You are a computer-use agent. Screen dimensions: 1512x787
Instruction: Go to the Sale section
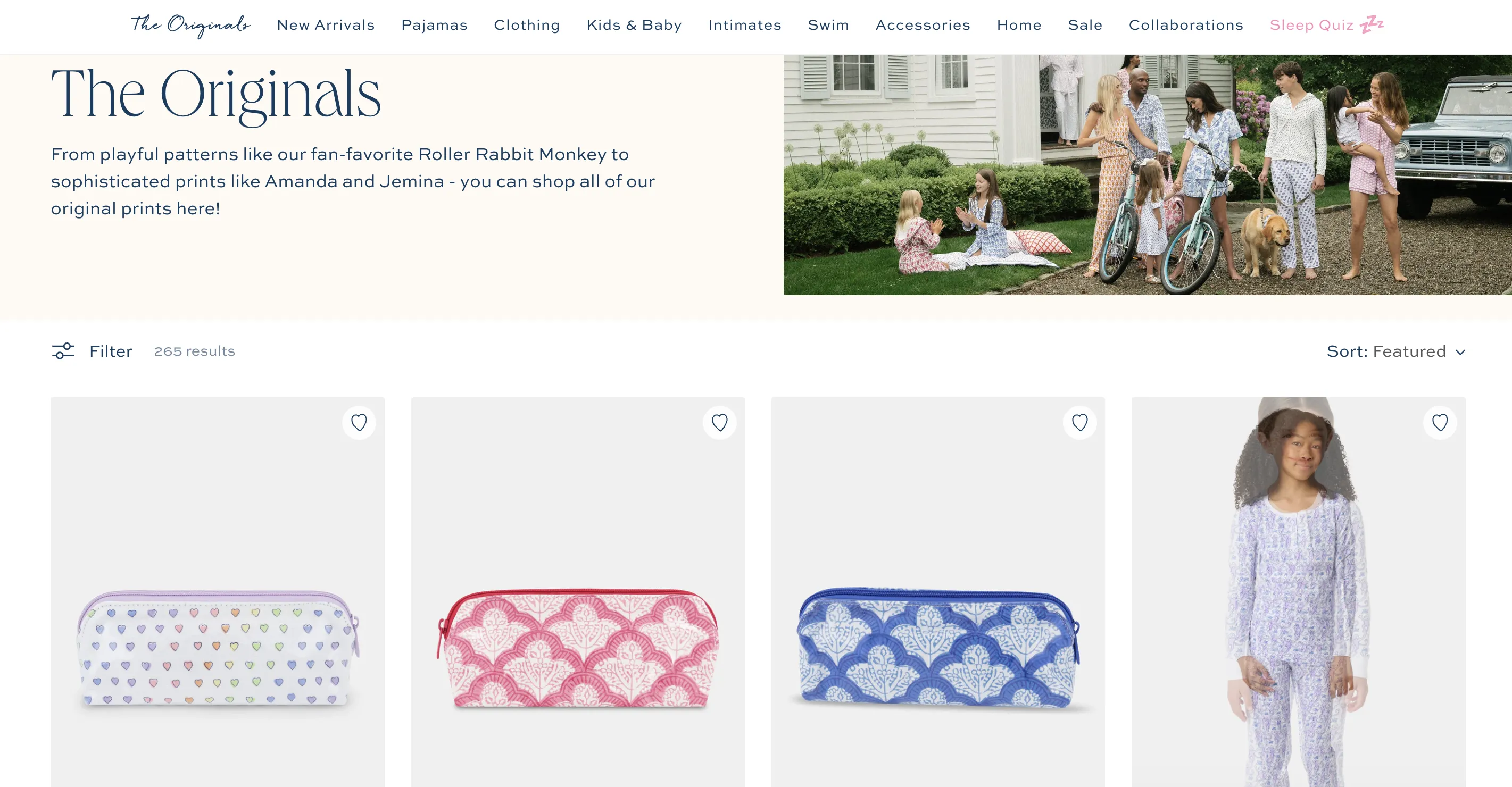(1085, 25)
